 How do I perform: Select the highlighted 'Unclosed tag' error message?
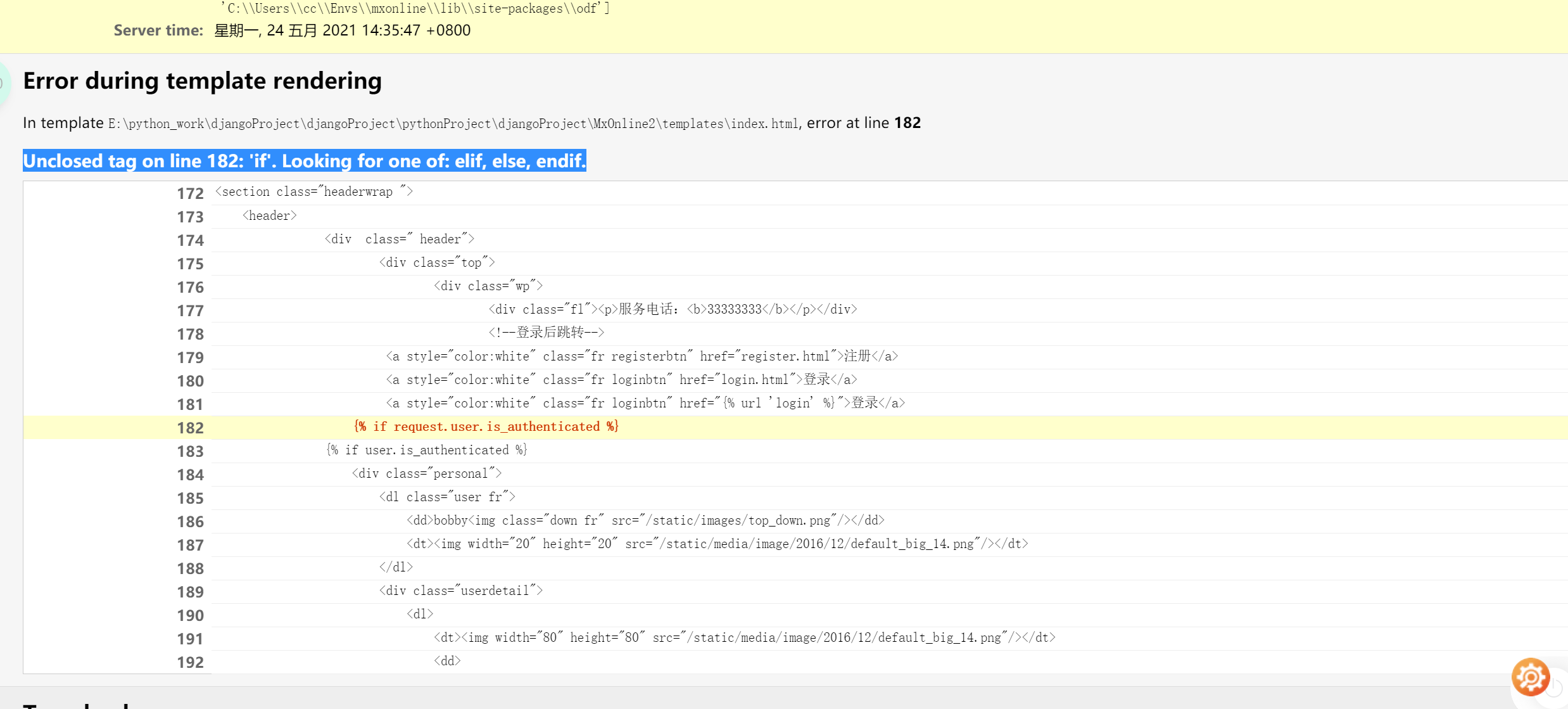point(304,162)
